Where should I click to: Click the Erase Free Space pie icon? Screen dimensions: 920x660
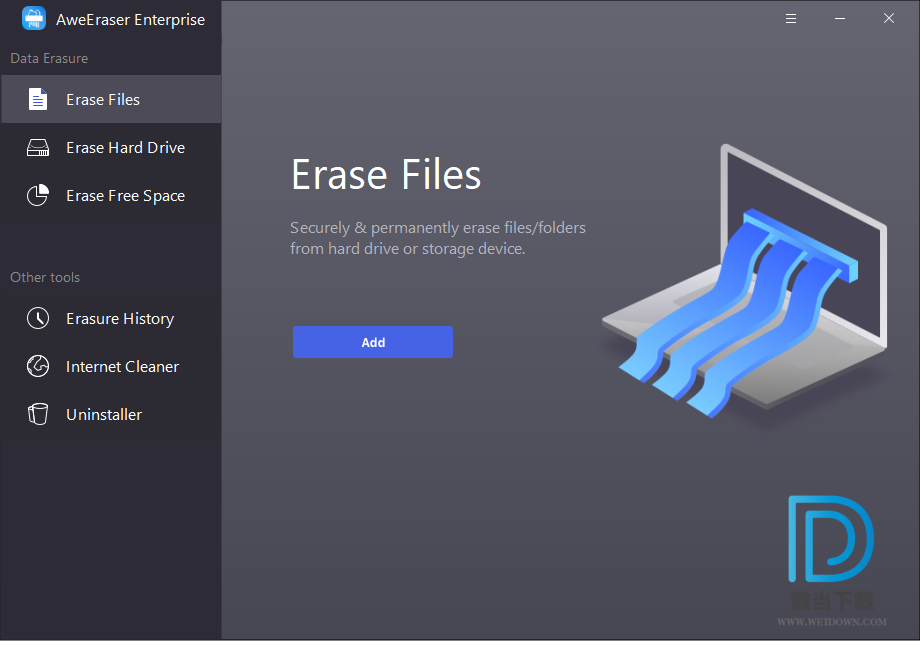click(38, 195)
